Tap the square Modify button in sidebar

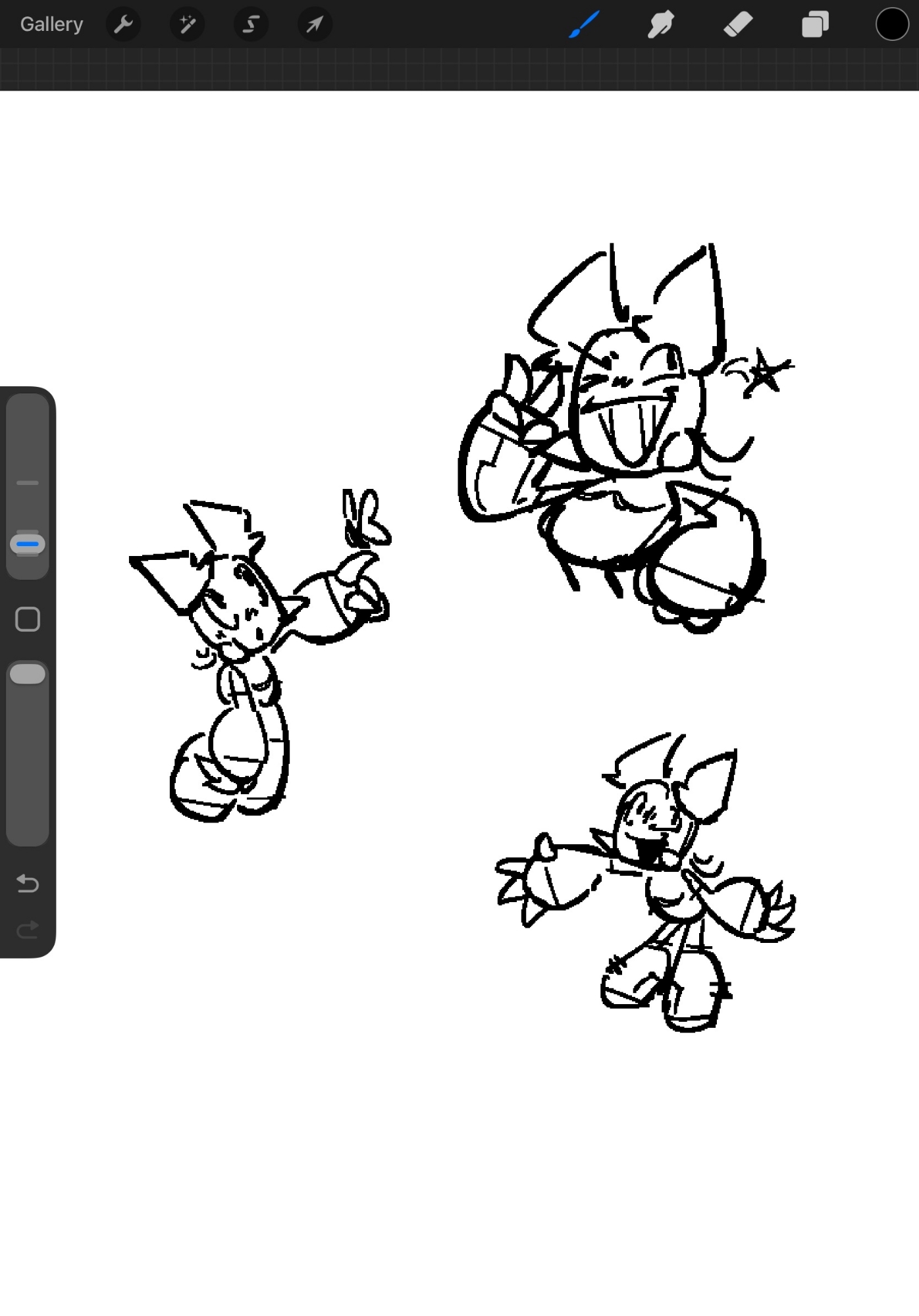tap(28, 619)
